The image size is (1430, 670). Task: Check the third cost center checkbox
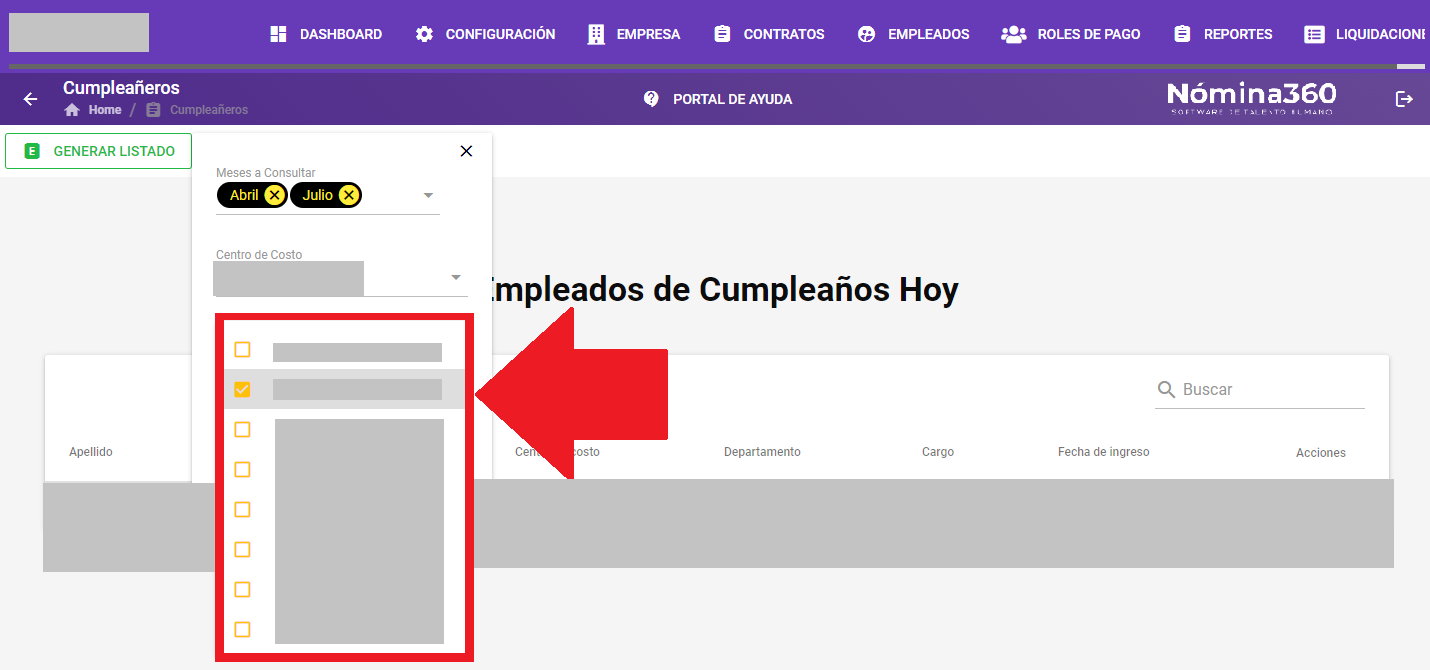[x=242, y=430]
